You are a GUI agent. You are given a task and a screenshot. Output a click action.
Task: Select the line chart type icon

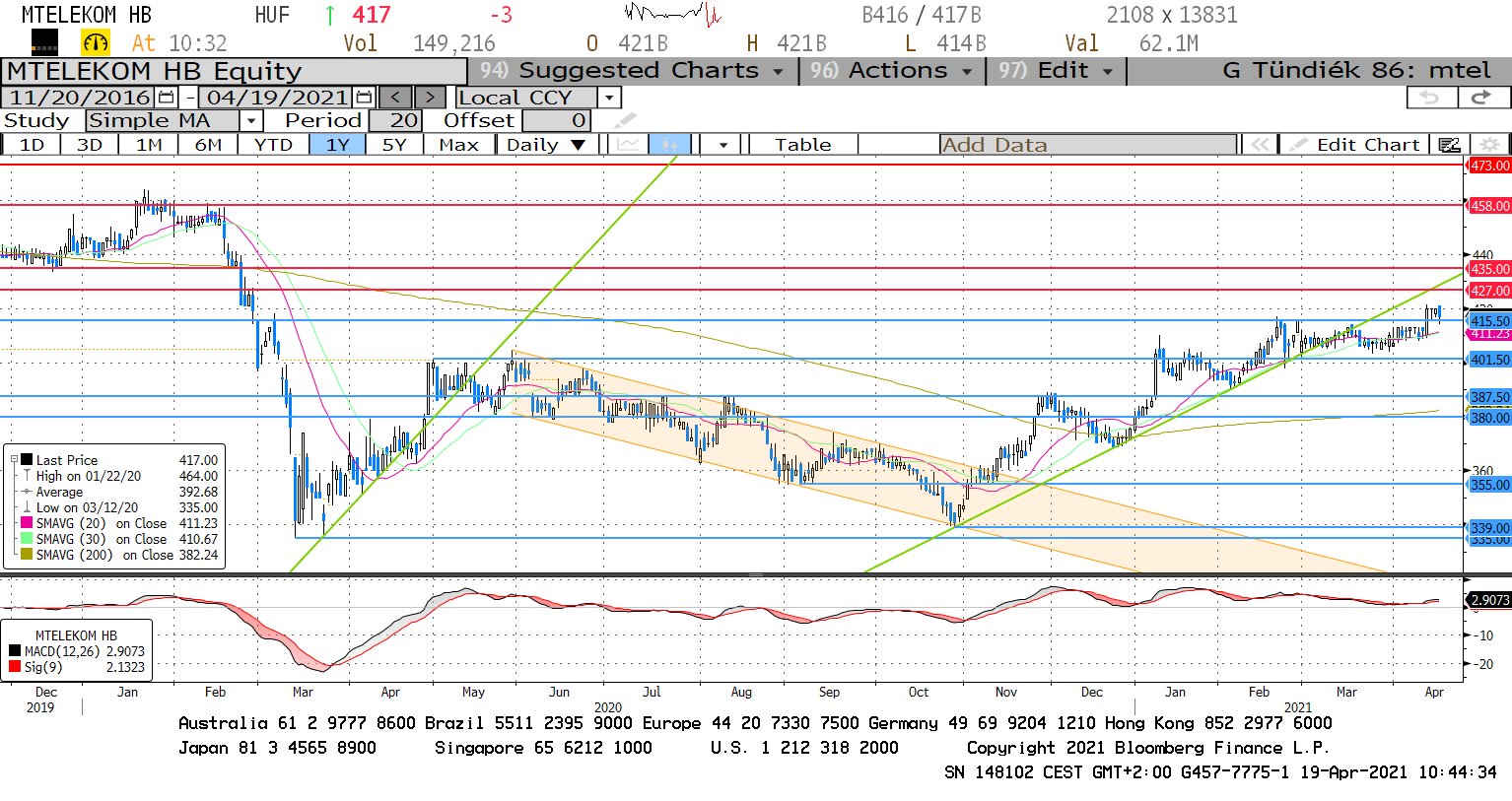(627, 145)
